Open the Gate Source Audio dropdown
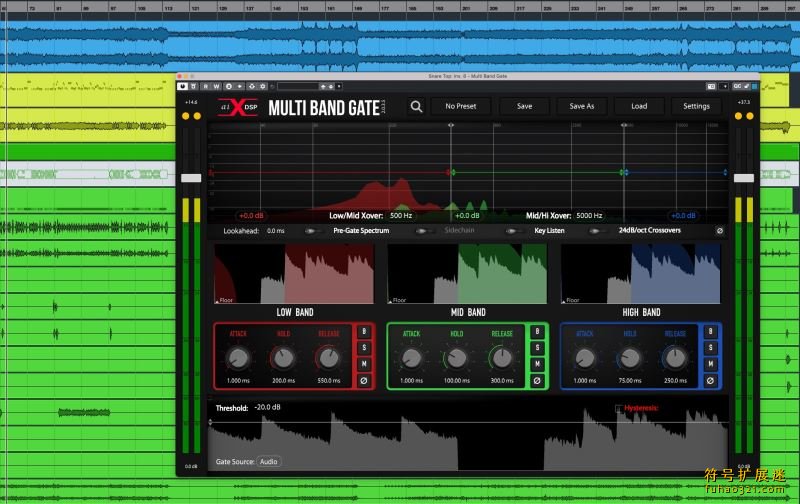The height and width of the screenshot is (504, 800). coord(269,462)
